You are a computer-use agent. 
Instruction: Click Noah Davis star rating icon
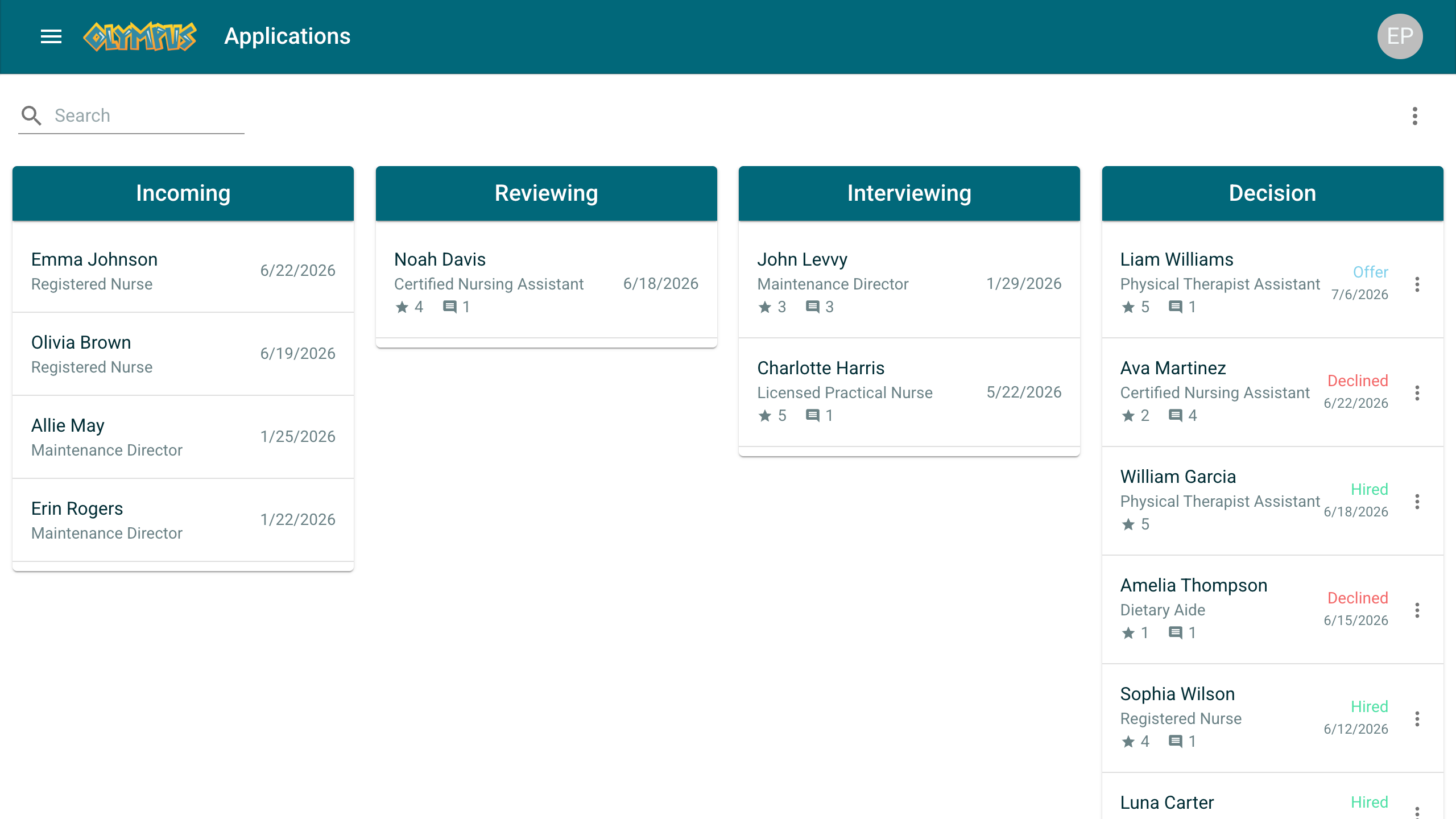pos(402,307)
